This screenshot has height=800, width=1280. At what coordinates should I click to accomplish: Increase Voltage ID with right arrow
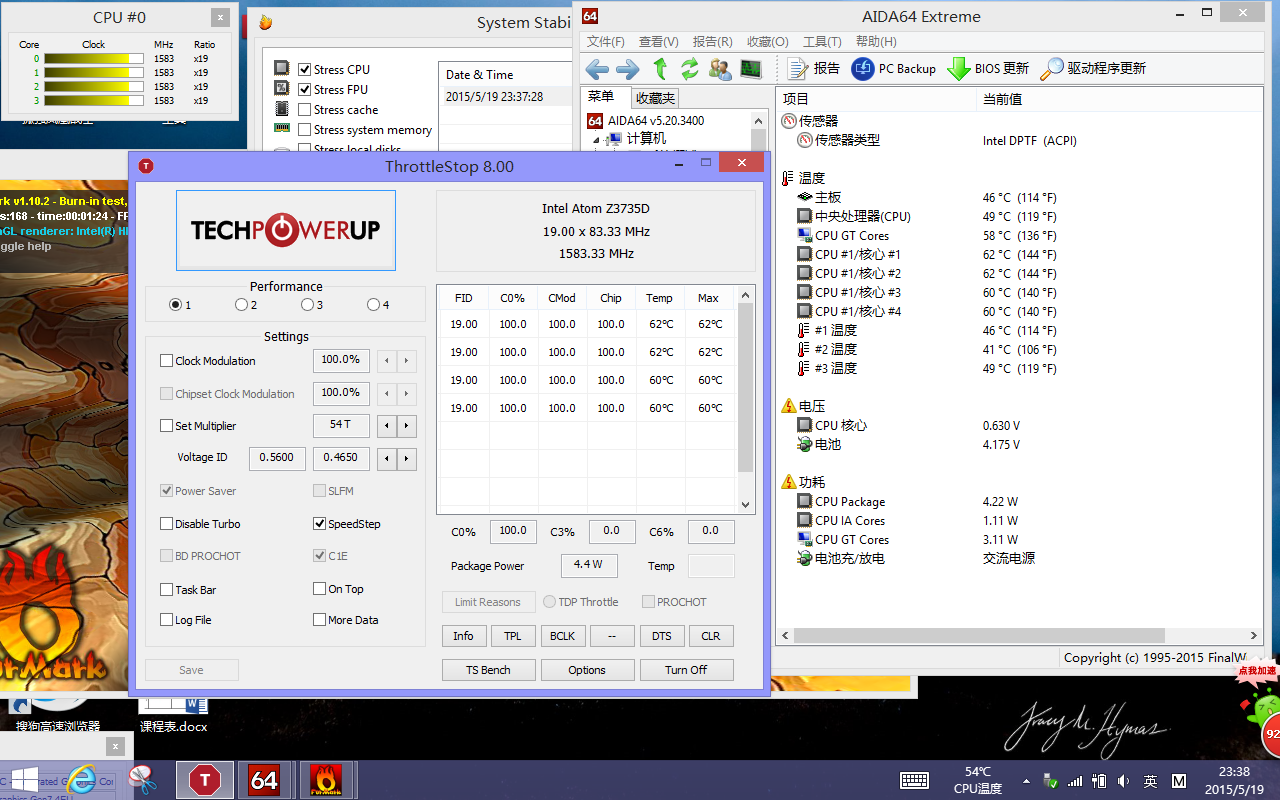pos(407,459)
